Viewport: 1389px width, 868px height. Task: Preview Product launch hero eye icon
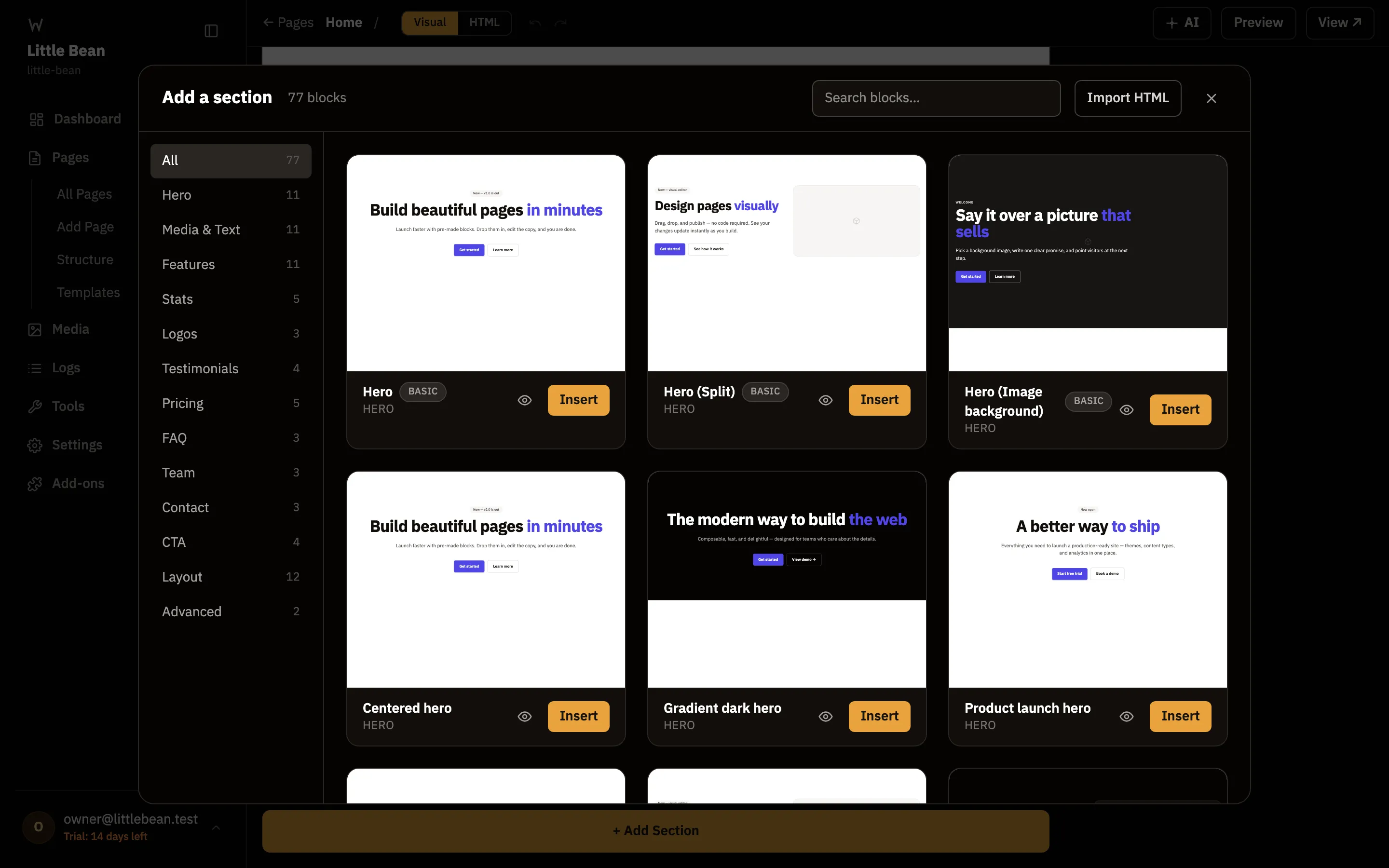1126,717
